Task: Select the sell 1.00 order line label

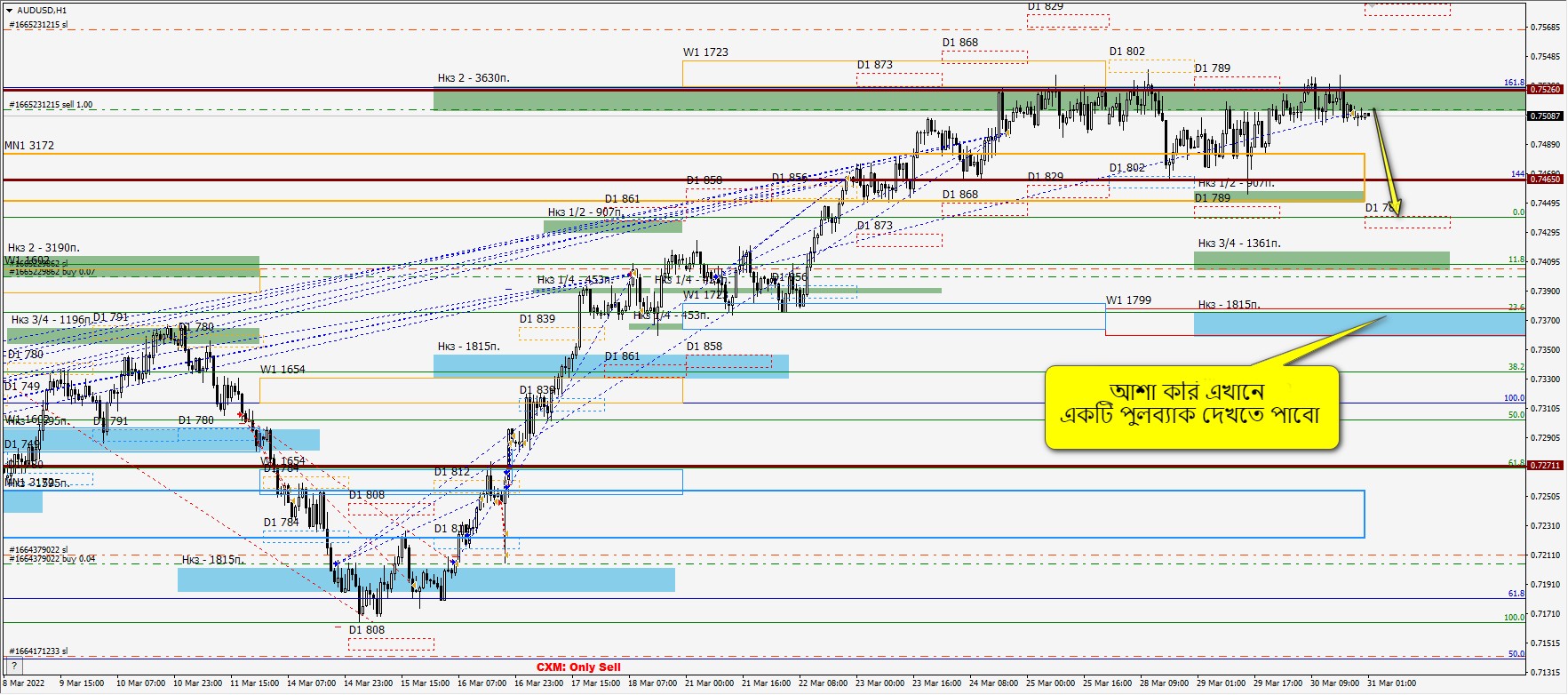Action: [52, 105]
